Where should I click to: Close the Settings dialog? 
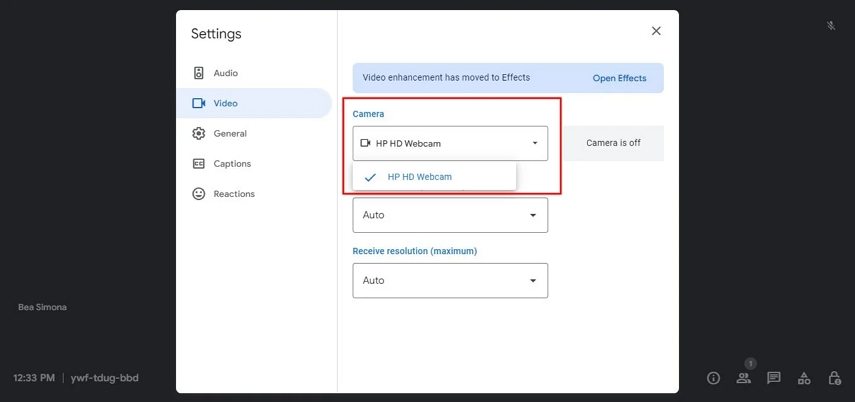point(656,31)
